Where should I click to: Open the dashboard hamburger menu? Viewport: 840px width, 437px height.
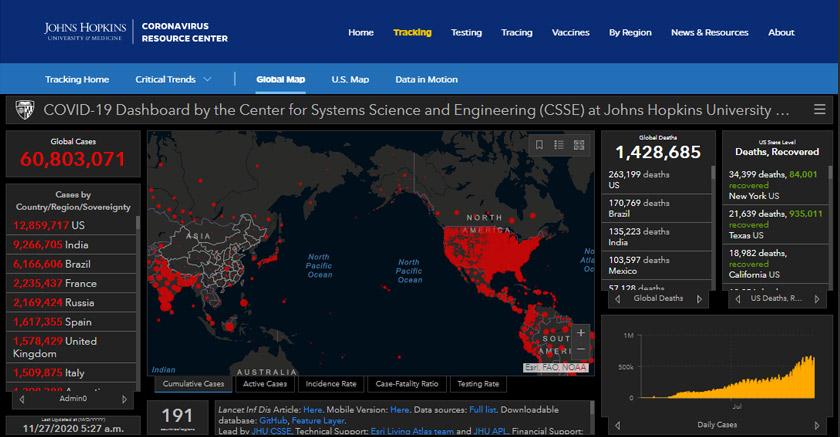click(x=820, y=110)
